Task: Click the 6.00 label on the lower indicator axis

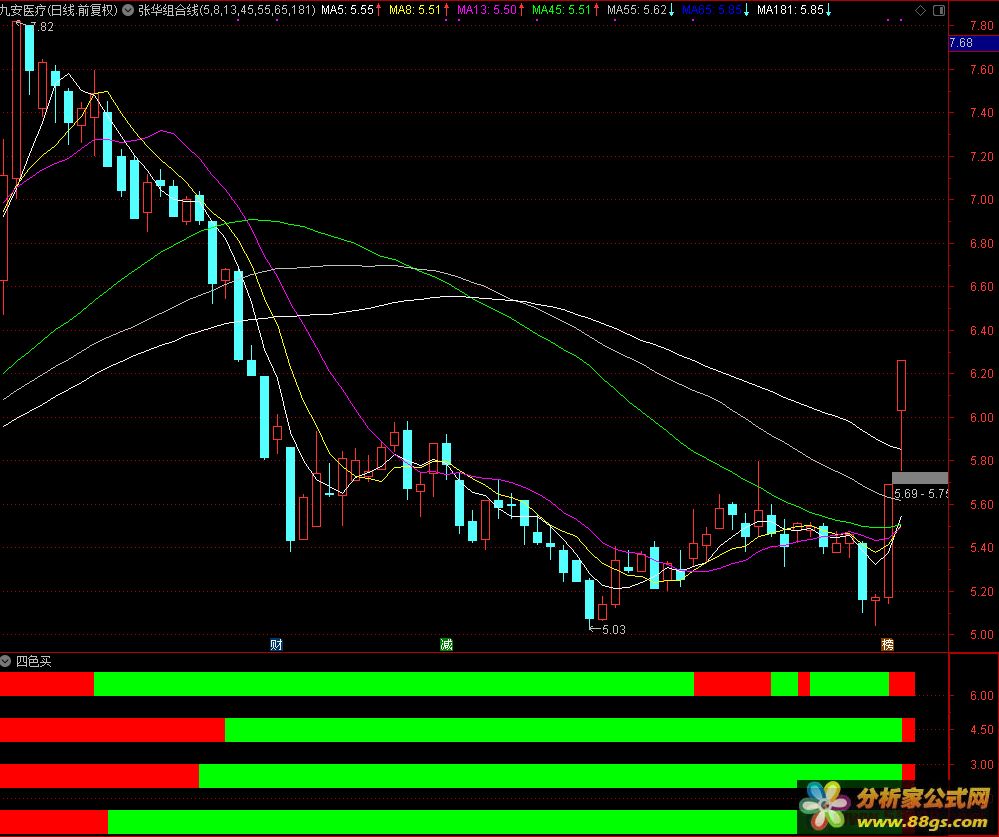Action: (981, 695)
